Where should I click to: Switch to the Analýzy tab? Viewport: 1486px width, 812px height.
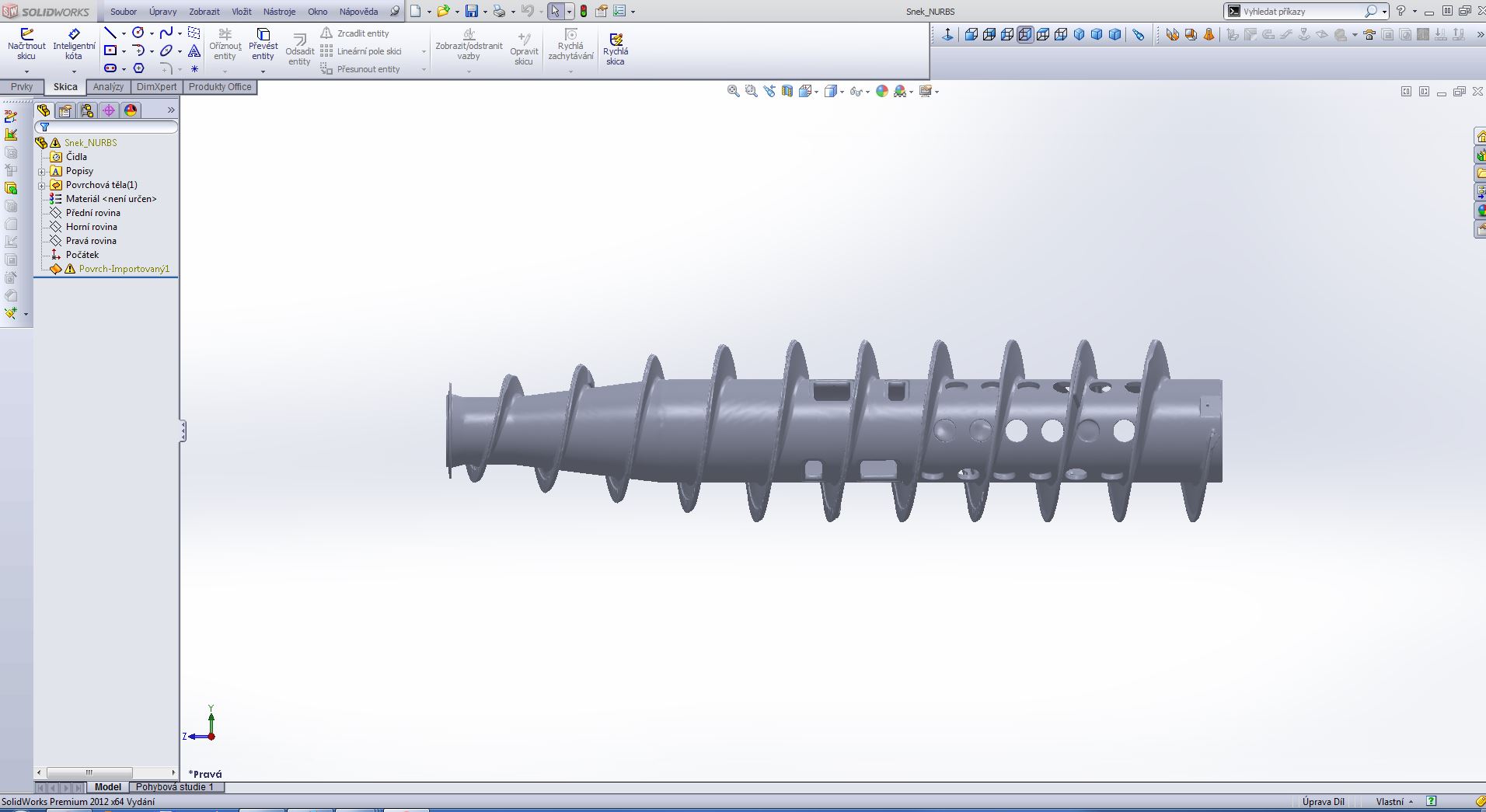[x=108, y=87]
